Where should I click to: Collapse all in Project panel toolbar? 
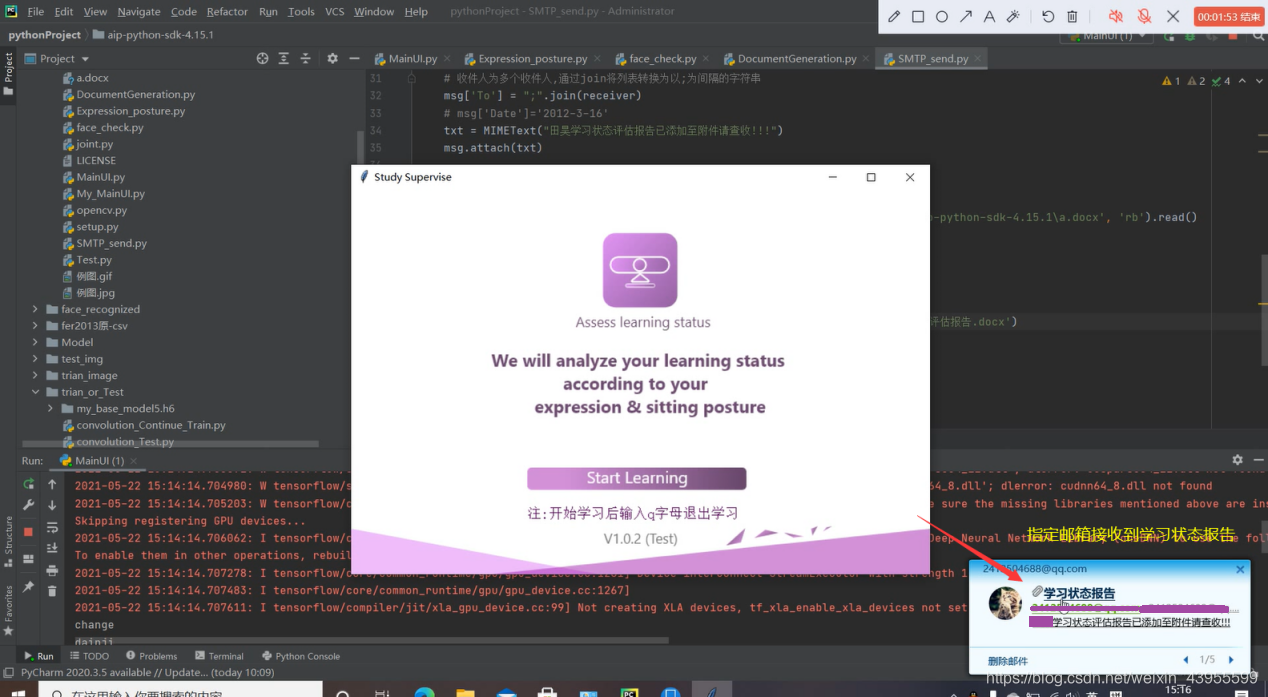(x=306, y=58)
